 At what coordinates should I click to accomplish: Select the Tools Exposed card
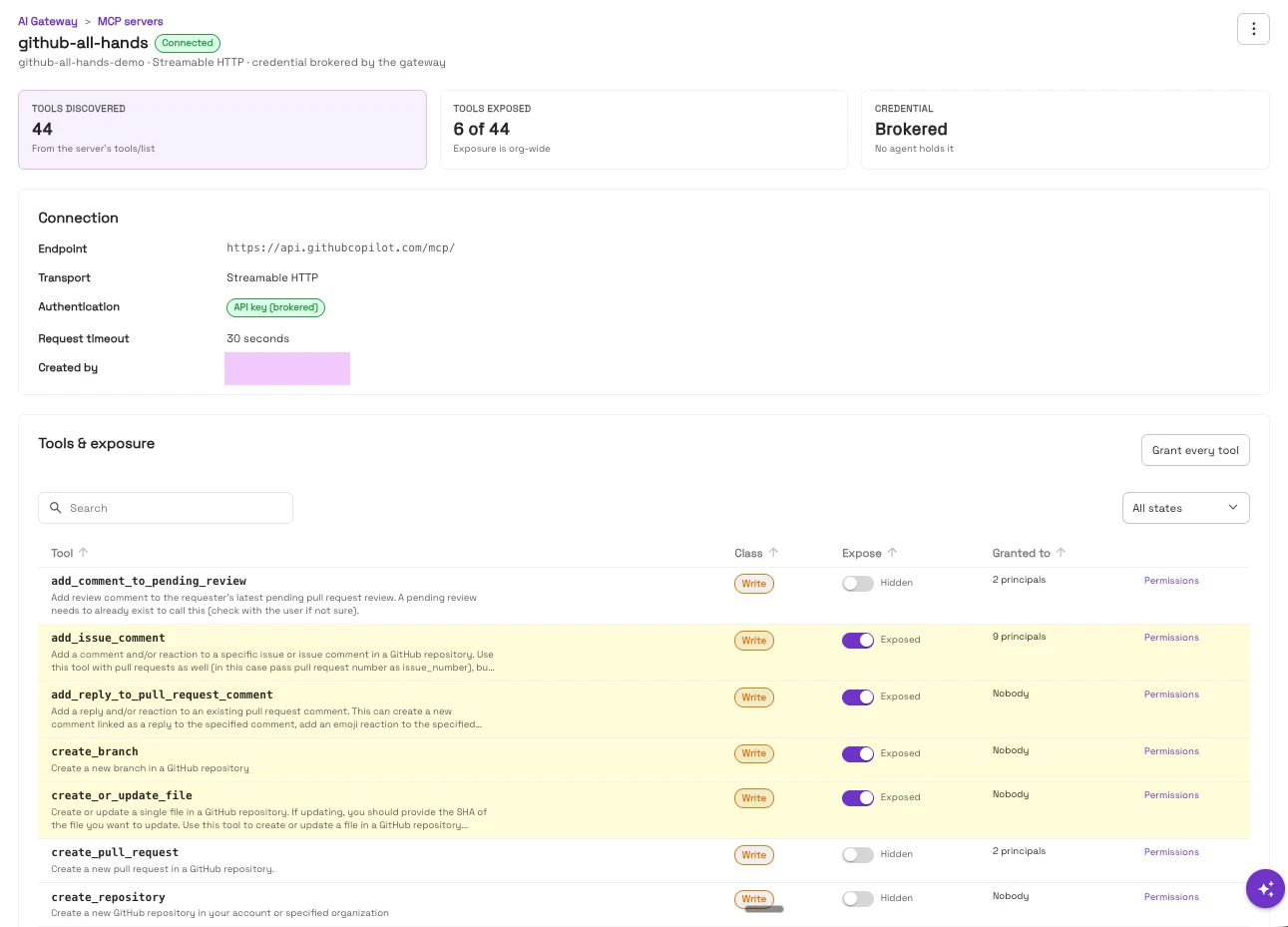pos(644,130)
